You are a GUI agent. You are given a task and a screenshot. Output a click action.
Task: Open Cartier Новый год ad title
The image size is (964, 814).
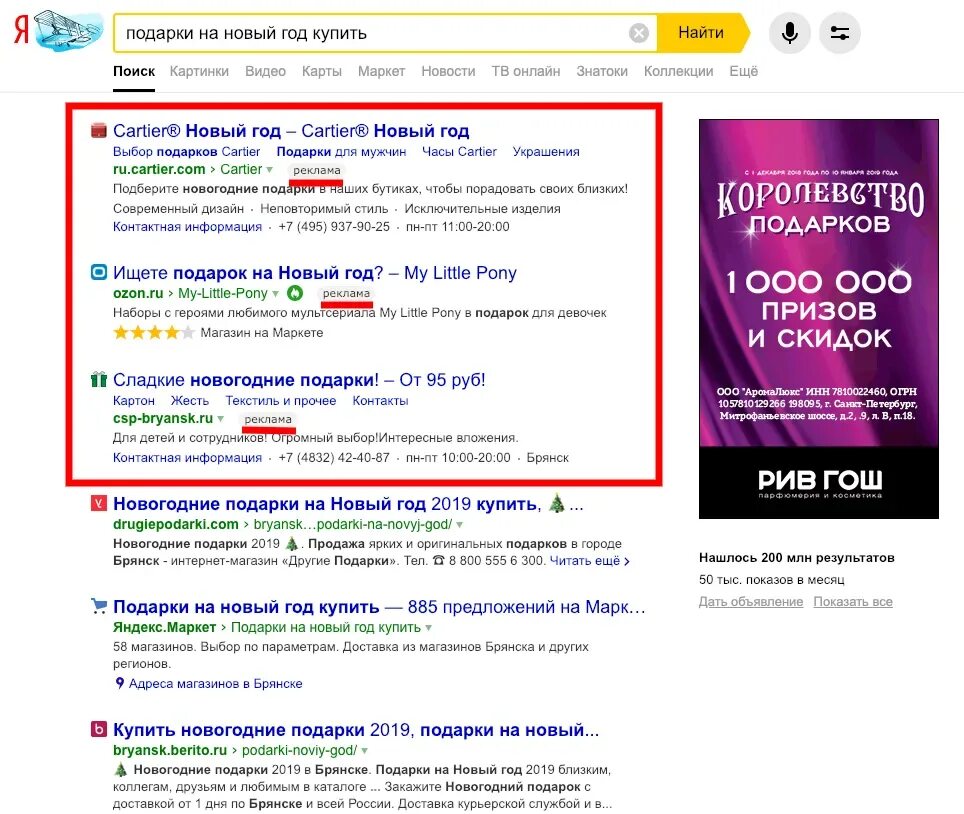pyautogui.click(x=291, y=130)
